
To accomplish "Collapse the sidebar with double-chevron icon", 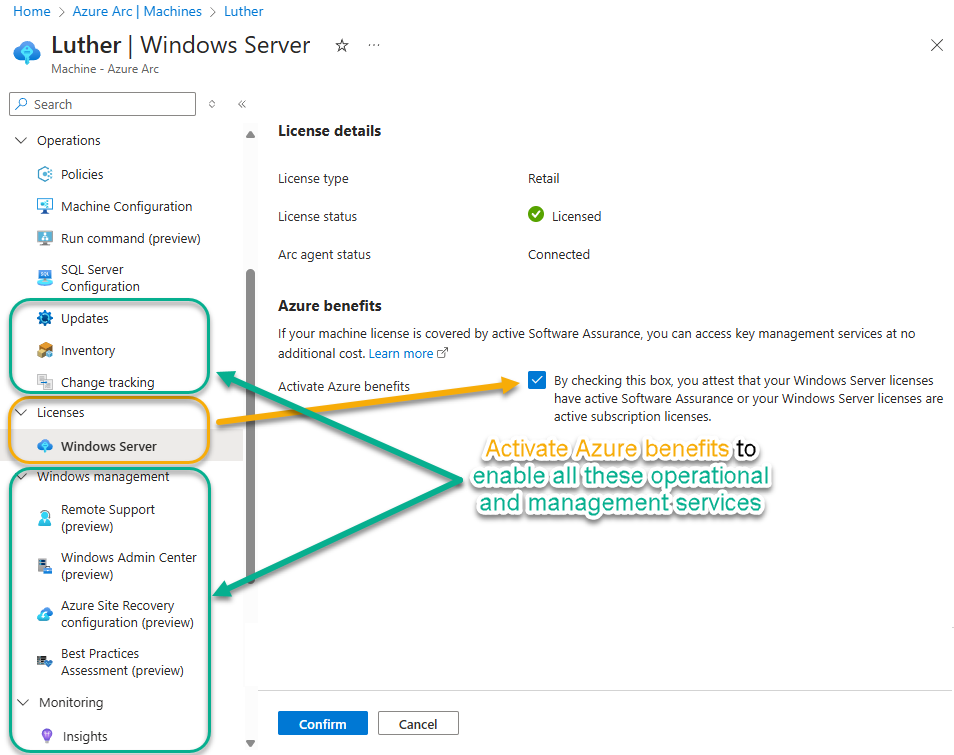I will (242, 104).
